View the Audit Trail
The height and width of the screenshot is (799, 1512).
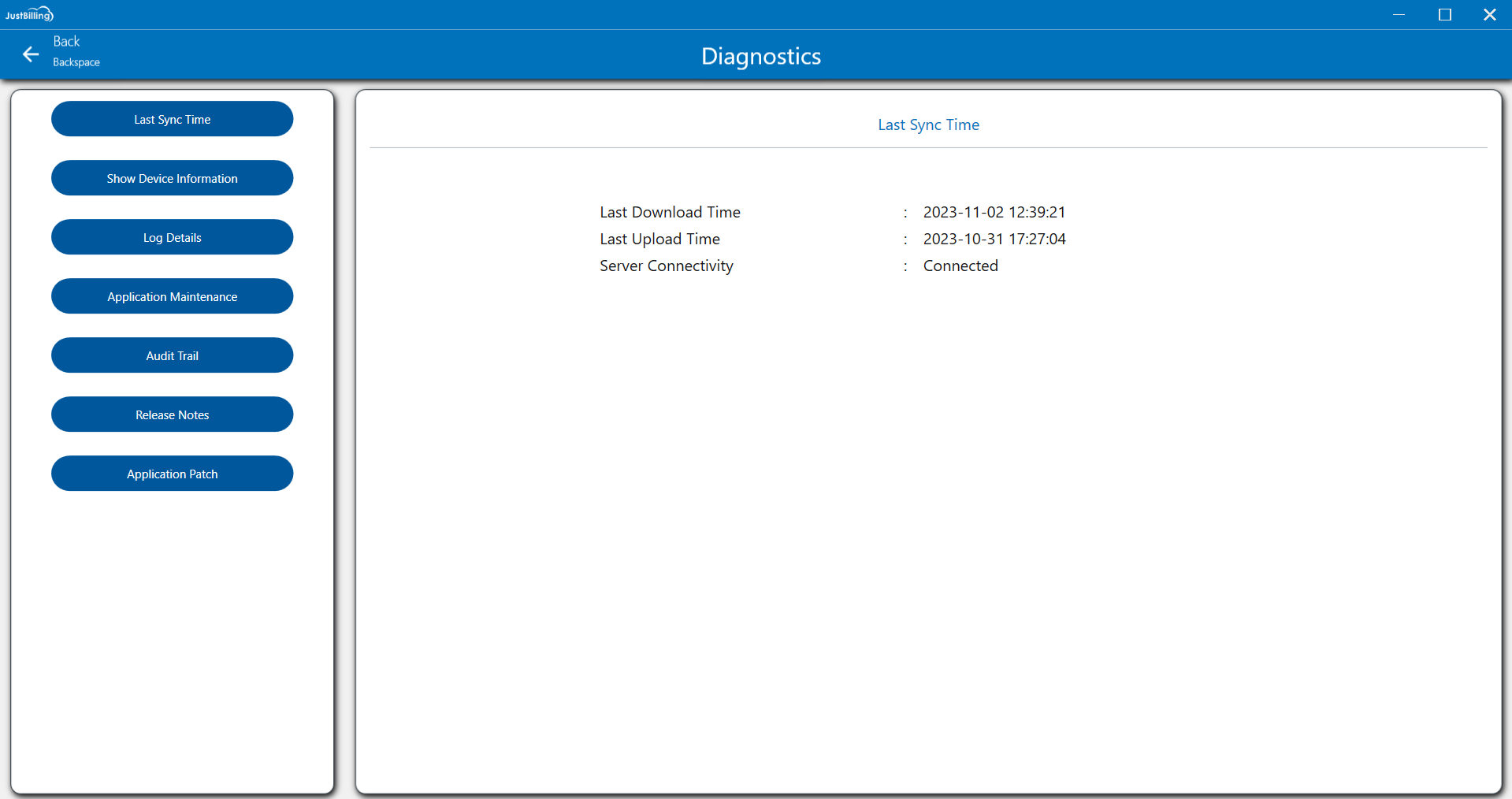pyautogui.click(x=172, y=355)
